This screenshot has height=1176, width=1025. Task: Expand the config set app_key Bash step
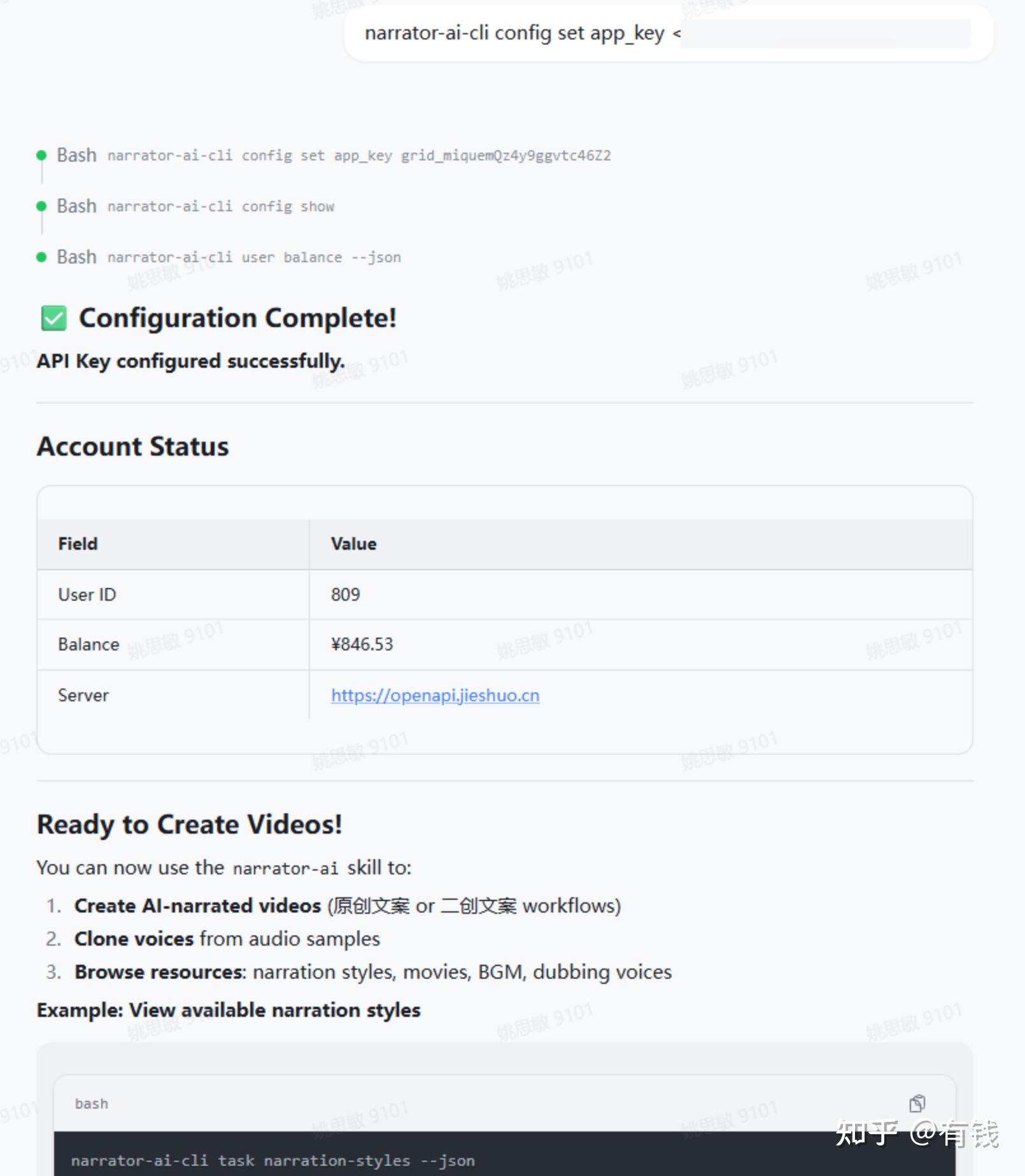click(x=334, y=155)
